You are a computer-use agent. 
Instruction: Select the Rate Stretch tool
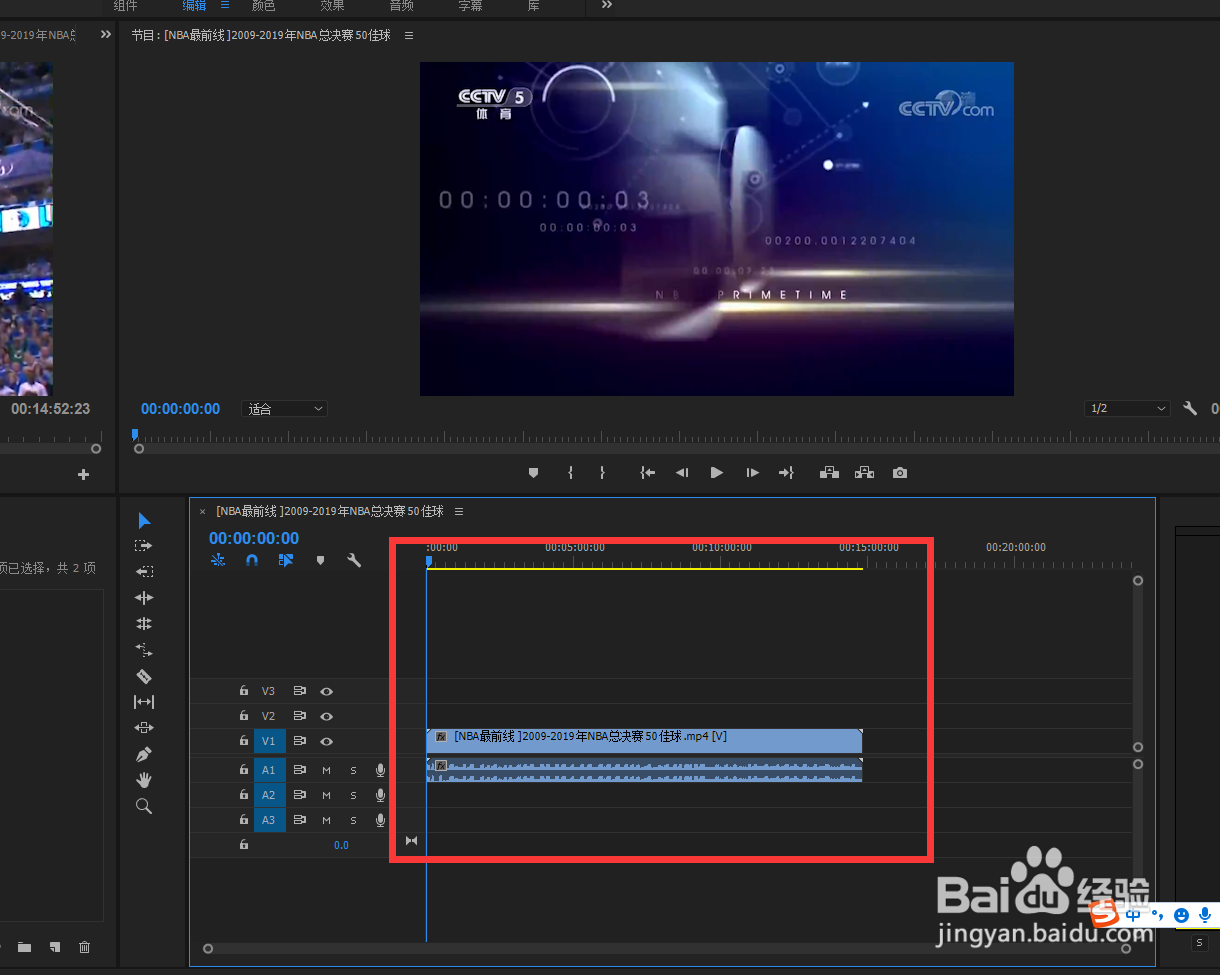pyautogui.click(x=144, y=650)
